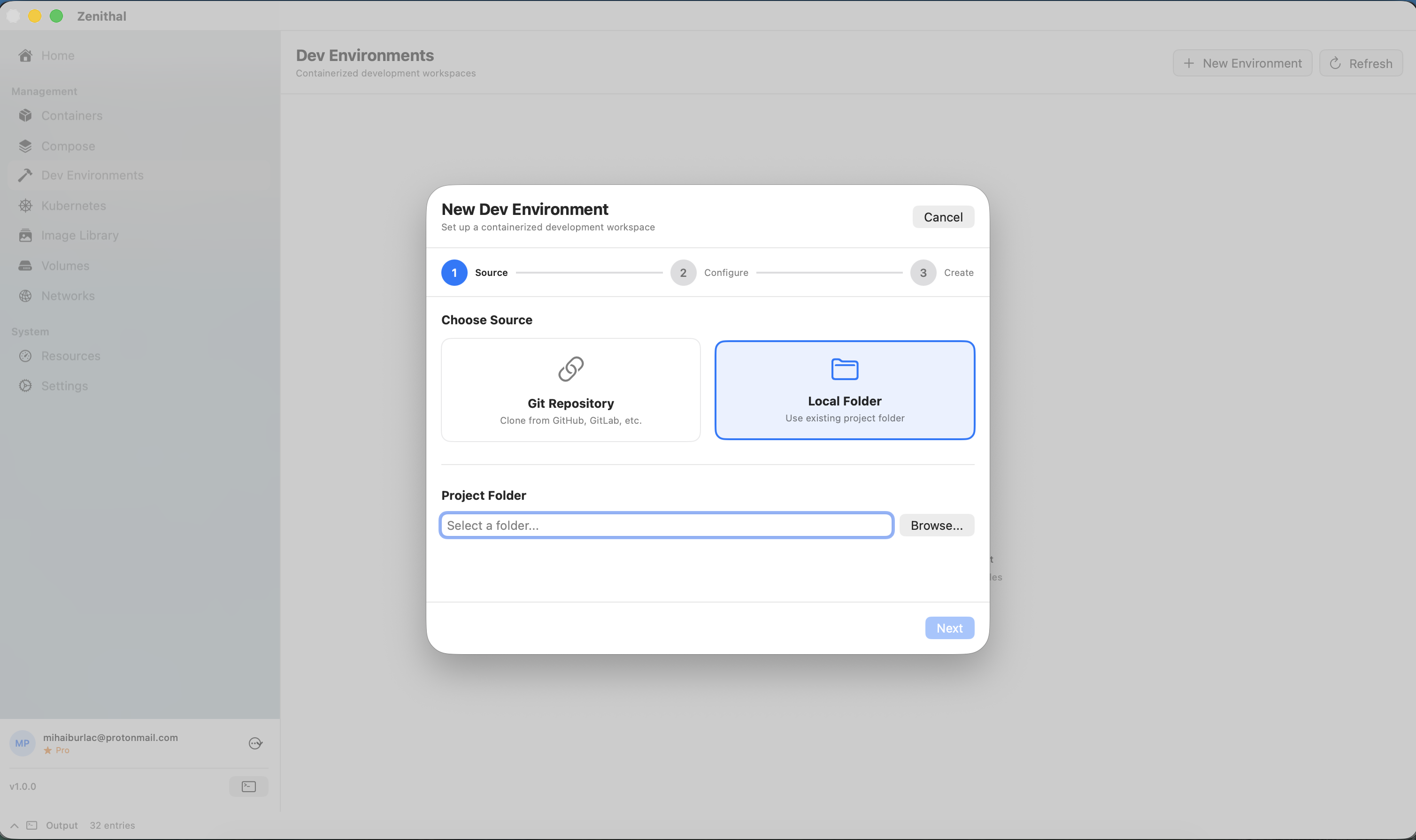Click the Networks globe icon
The height and width of the screenshot is (840, 1416).
click(x=25, y=296)
